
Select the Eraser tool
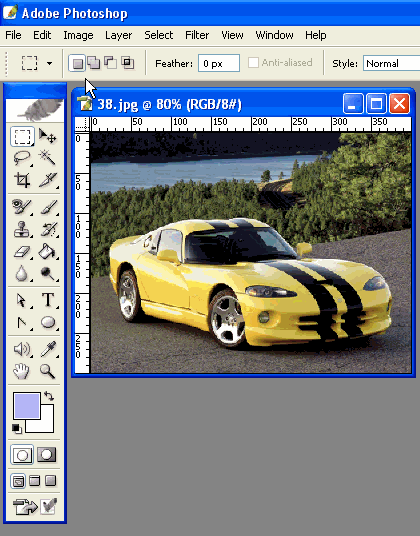[x=22, y=252]
